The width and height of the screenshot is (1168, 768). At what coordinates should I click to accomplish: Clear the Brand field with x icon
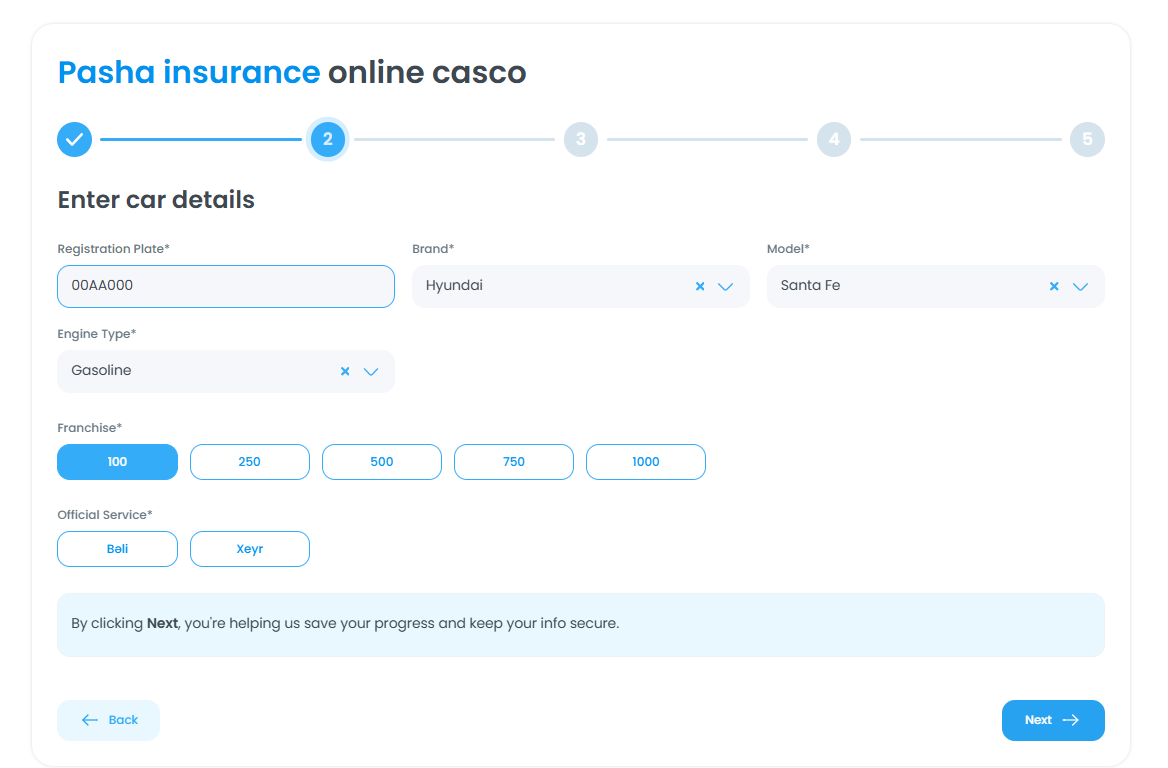700,286
